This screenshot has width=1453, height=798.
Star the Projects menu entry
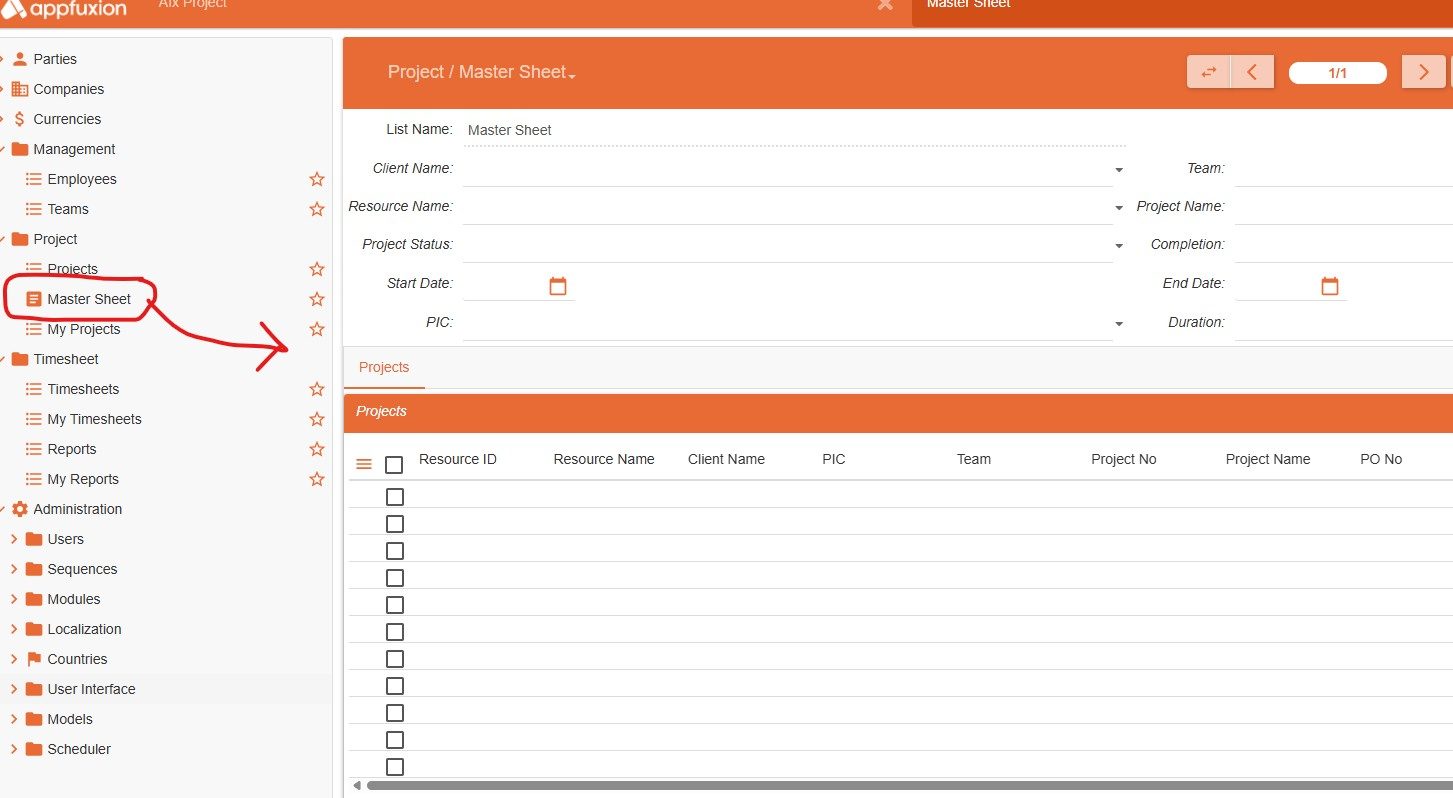[x=317, y=269]
